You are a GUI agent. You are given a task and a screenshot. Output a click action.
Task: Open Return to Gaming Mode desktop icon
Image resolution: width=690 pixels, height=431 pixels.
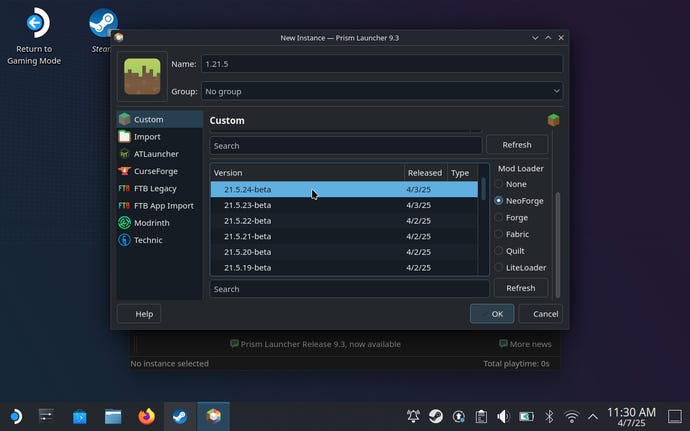coord(34,36)
